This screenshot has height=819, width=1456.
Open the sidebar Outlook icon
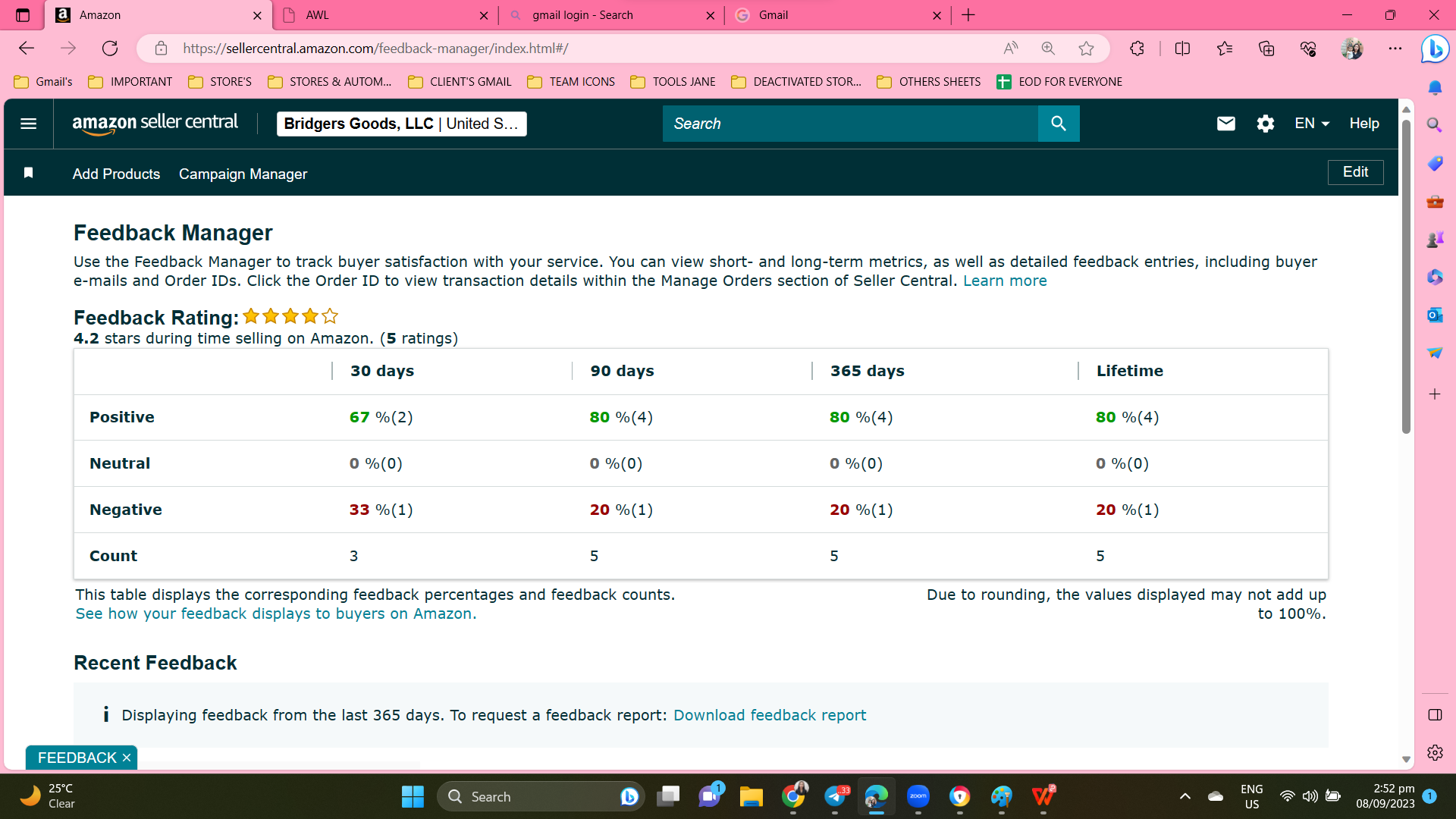[1435, 315]
